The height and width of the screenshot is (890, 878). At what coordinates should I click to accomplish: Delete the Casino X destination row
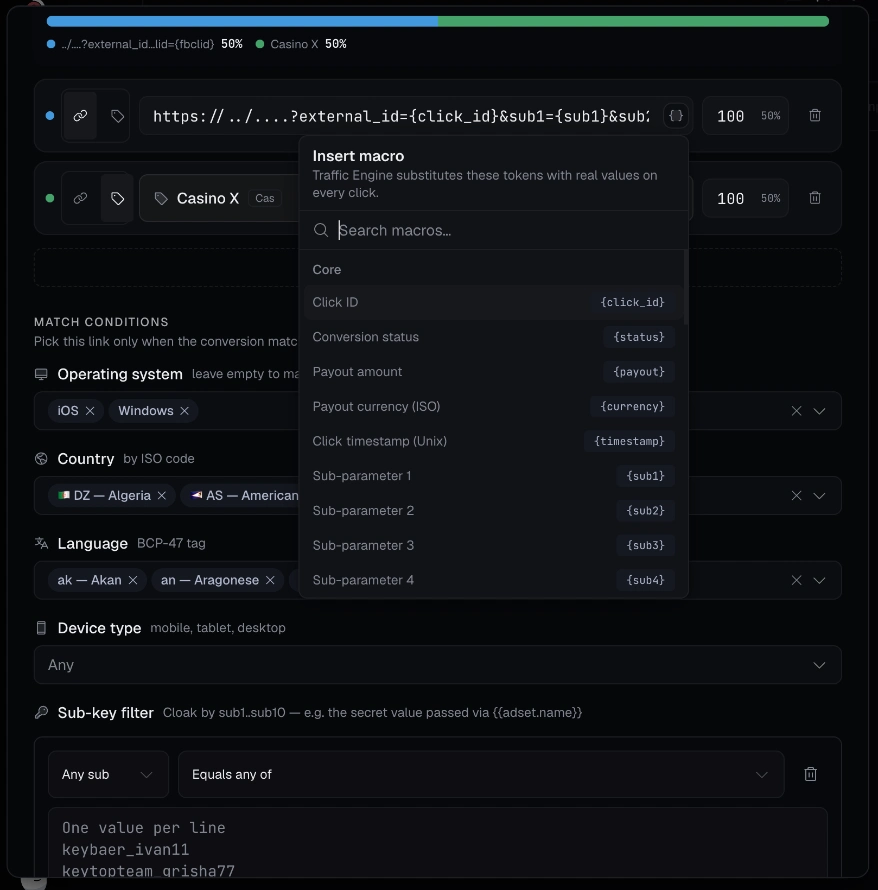click(x=814, y=198)
